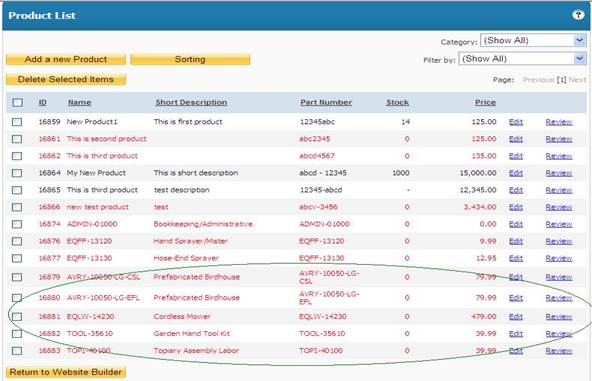The width and height of the screenshot is (592, 381).
Task: Click Return to Website Builder button
Action: tap(66, 372)
